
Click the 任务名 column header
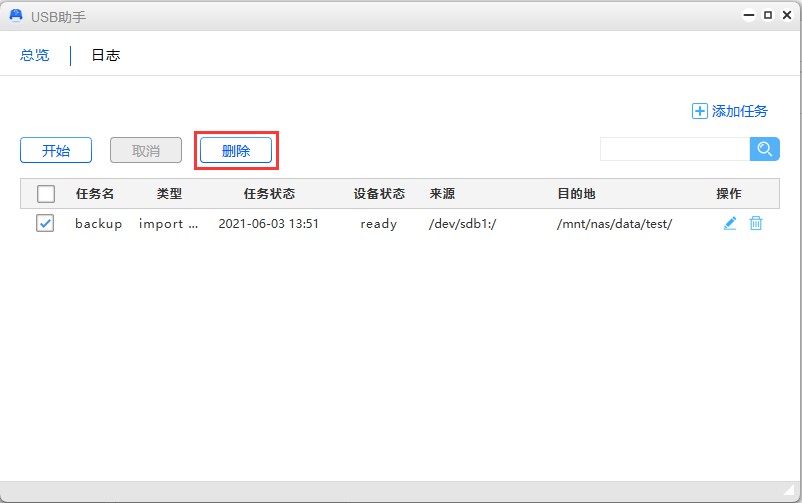click(95, 194)
